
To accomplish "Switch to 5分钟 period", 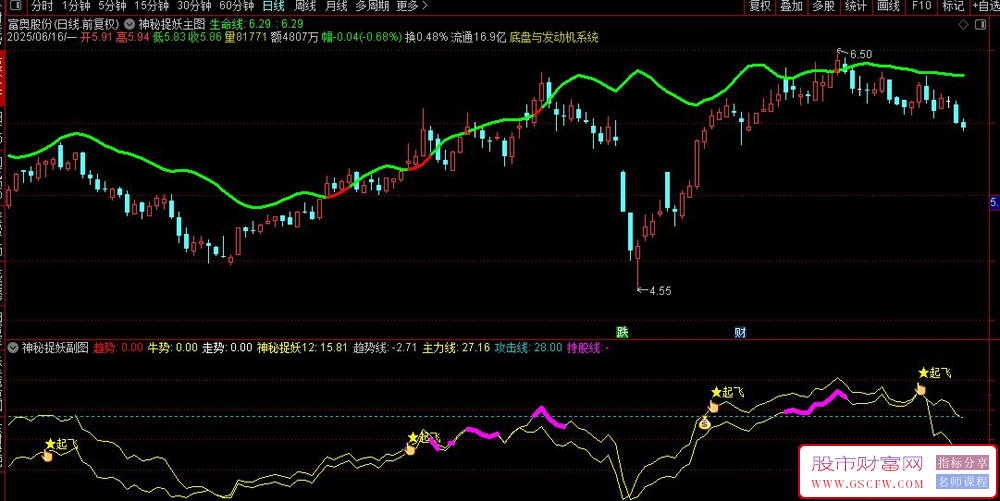I will 112,6.
